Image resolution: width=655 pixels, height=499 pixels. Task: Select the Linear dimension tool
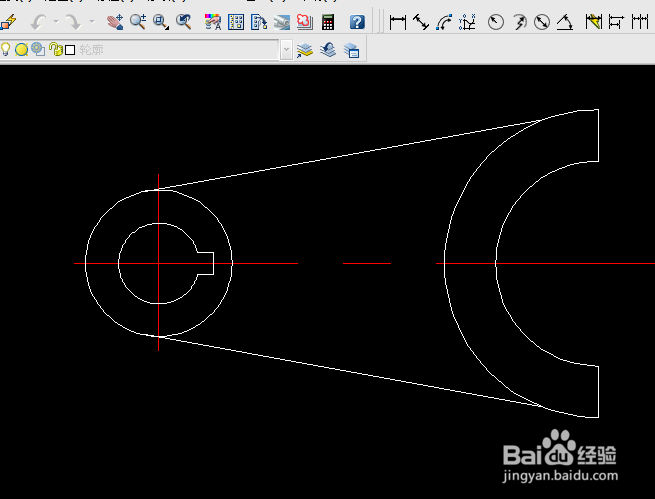(398, 22)
